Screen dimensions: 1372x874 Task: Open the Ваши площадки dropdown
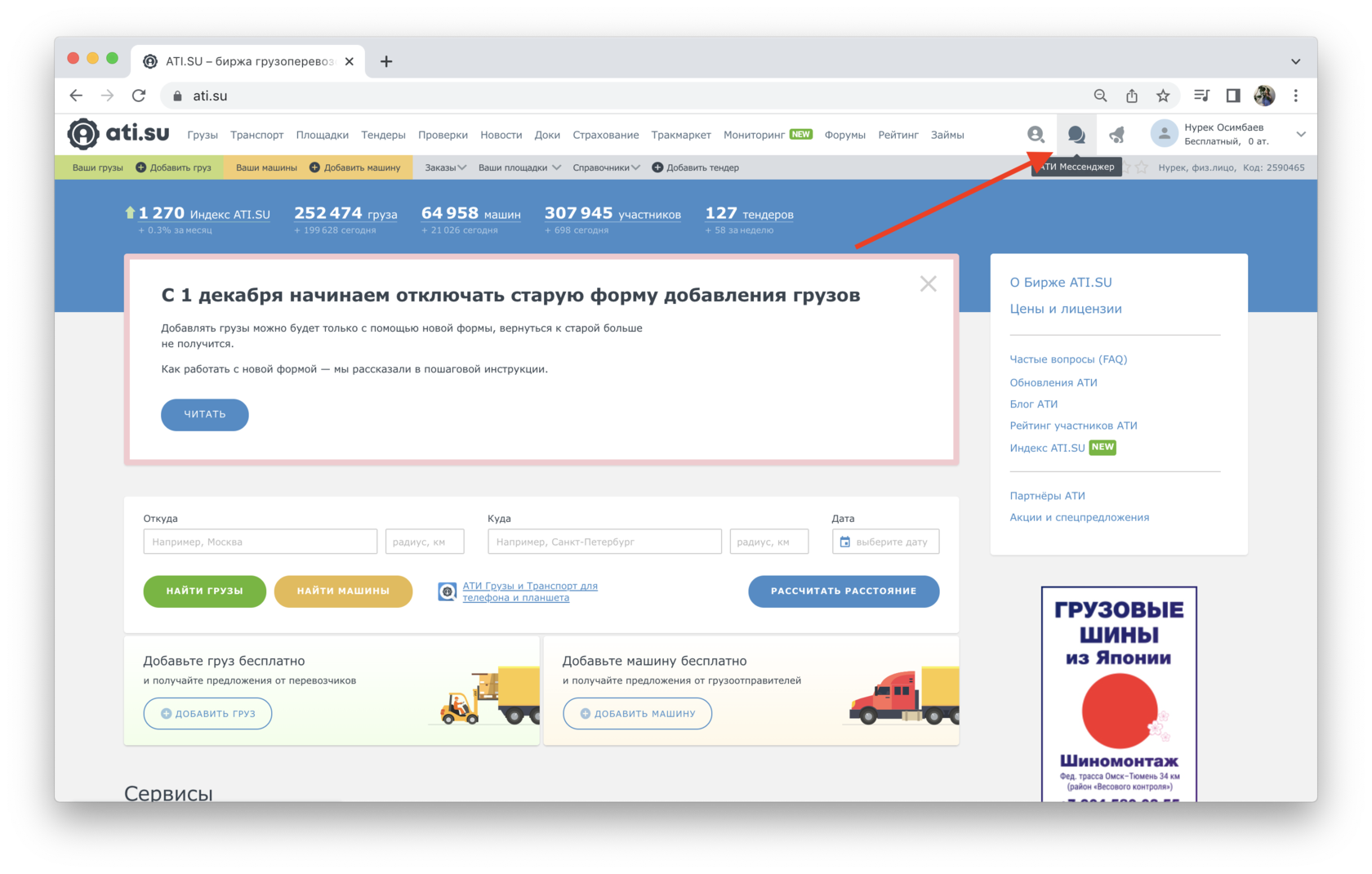tap(519, 167)
